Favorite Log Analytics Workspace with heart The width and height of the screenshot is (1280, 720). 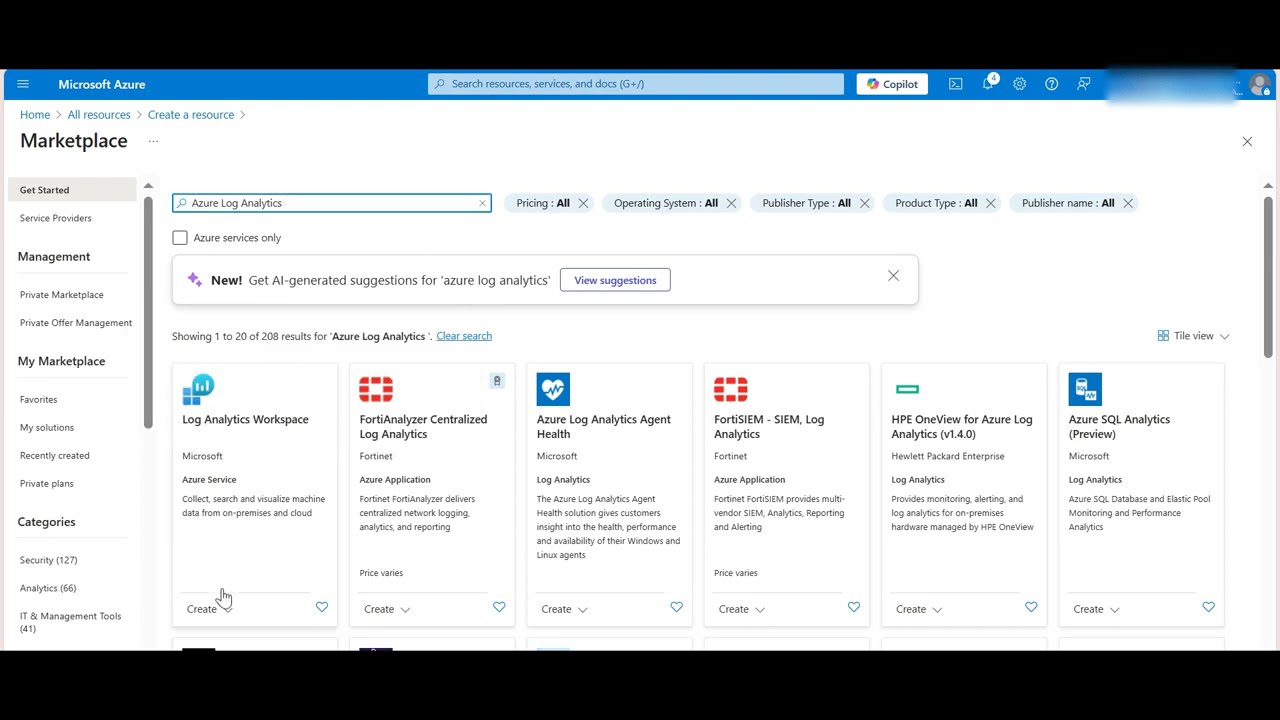[322, 607]
